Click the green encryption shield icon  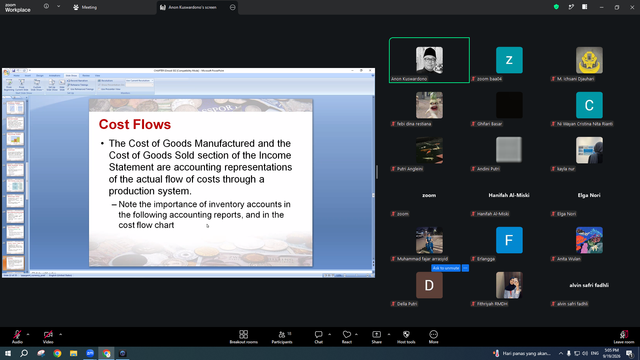556,7
